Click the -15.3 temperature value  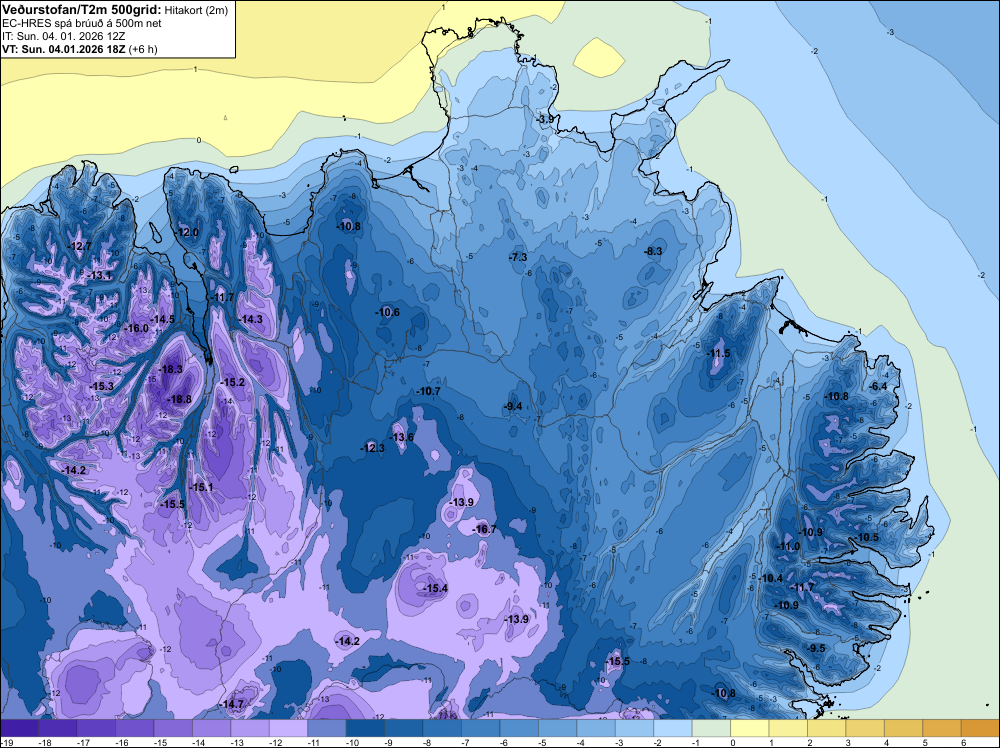click(101, 386)
